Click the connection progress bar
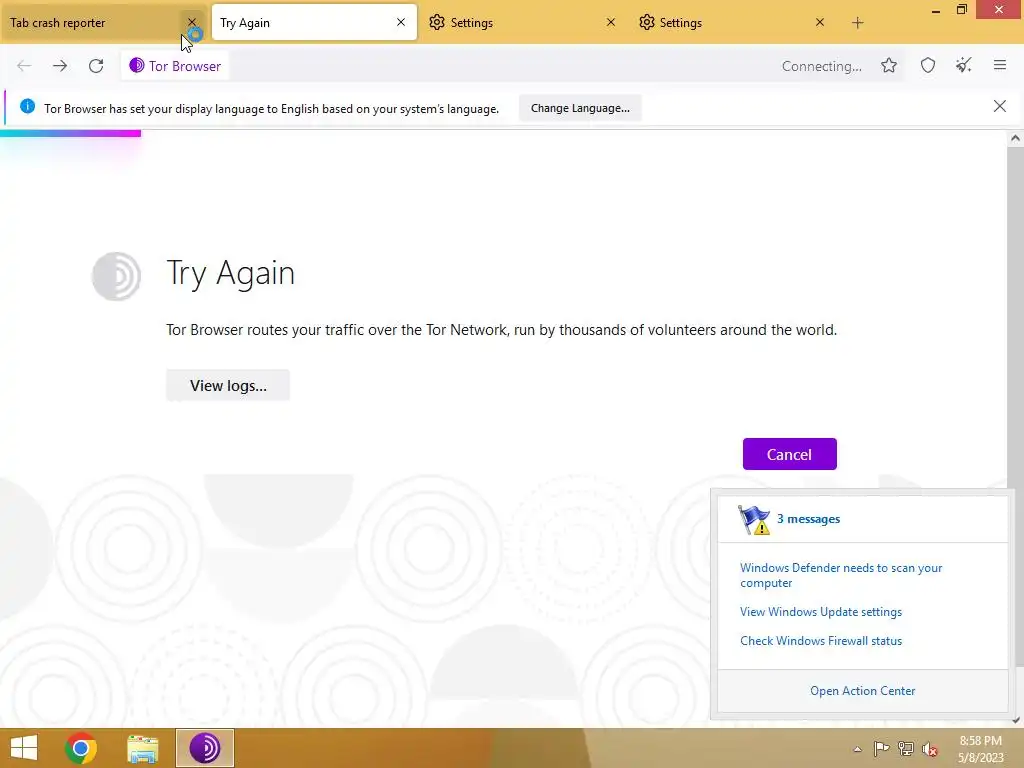 pos(71,133)
